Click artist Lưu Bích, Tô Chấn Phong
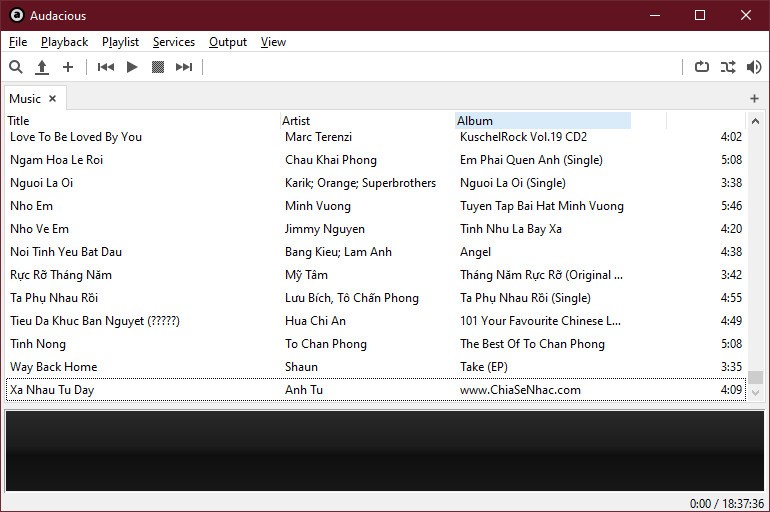The width and height of the screenshot is (770, 512). (352, 298)
